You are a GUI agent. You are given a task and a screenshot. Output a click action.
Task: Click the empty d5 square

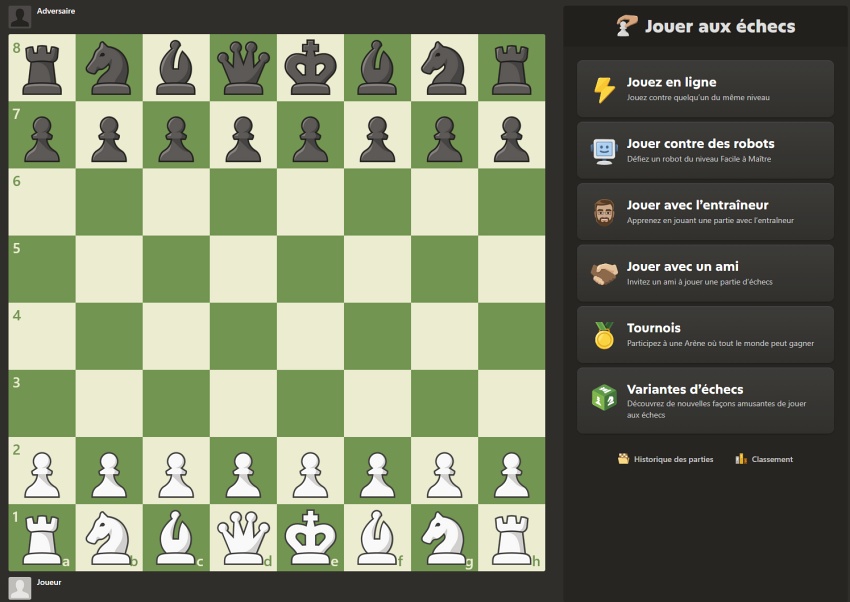tap(243, 269)
